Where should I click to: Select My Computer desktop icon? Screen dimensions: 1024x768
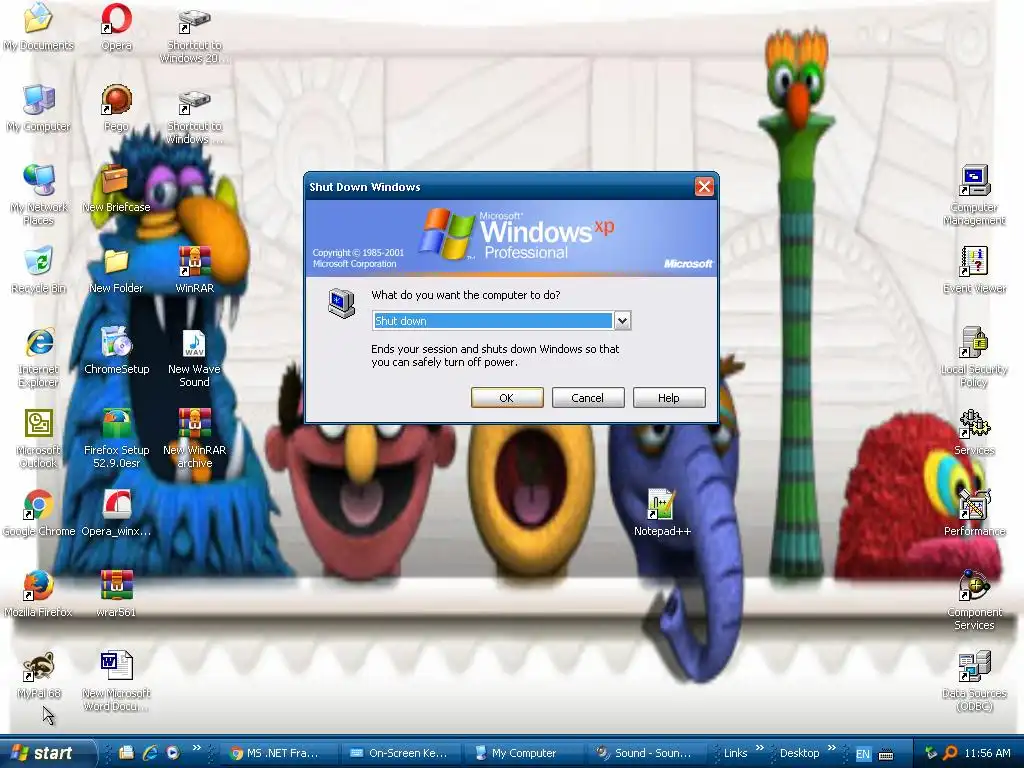pos(39,108)
